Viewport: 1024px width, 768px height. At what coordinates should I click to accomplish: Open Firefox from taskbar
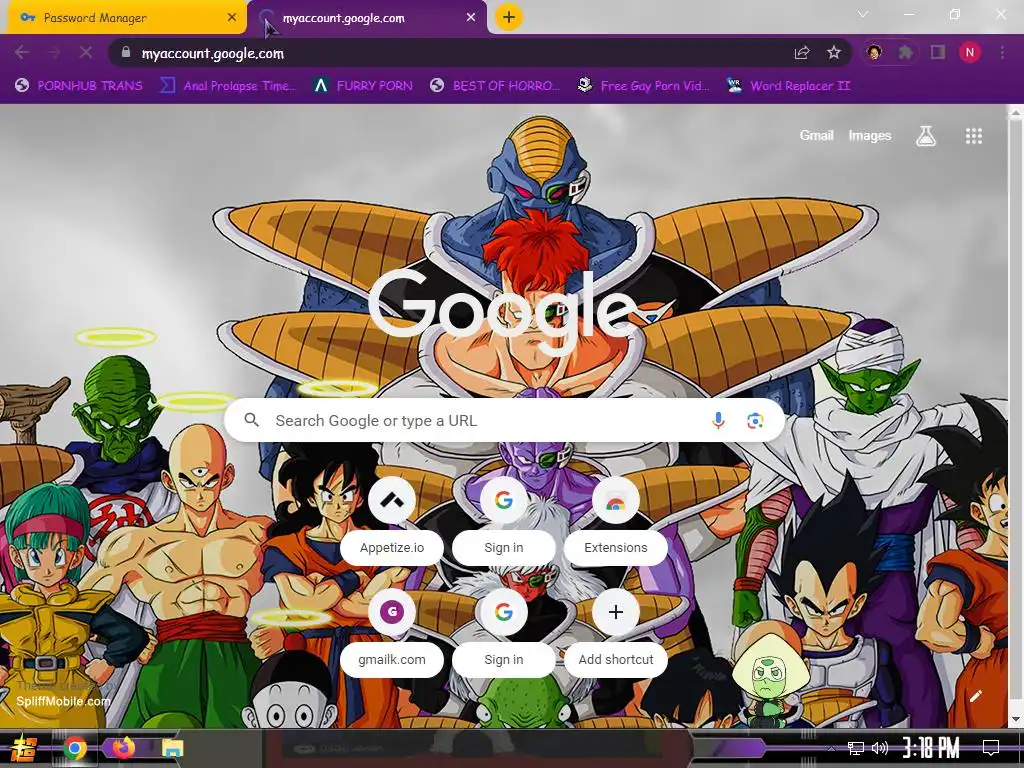click(x=123, y=747)
